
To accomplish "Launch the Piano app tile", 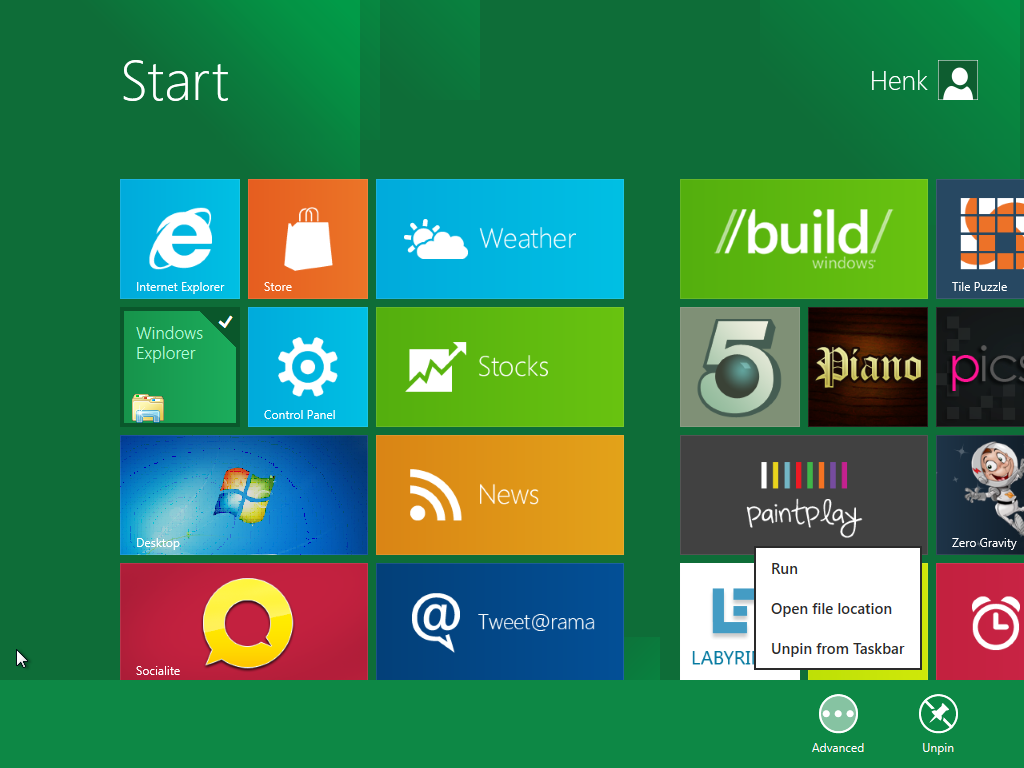I will [x=867, y=366].
